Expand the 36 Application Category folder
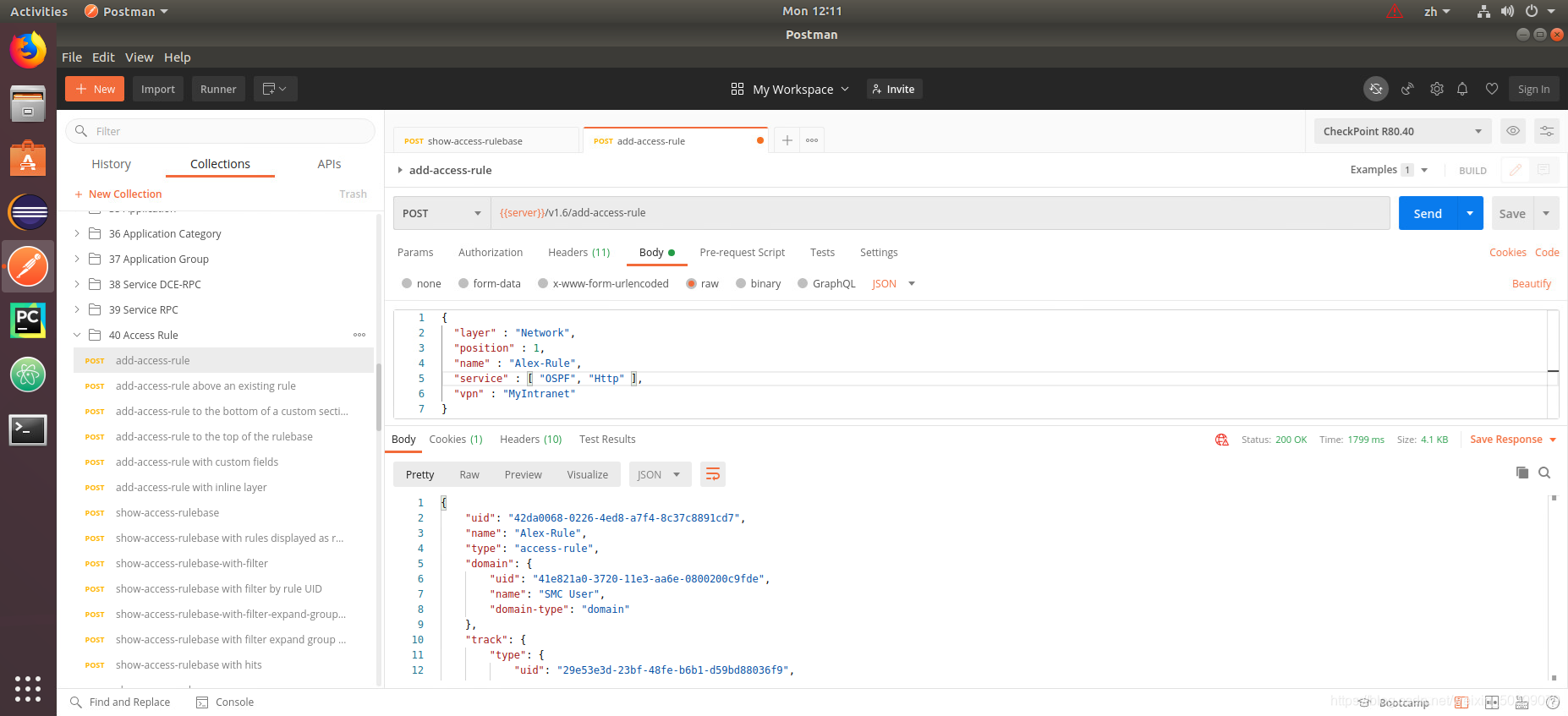1568x716 pixels. click(77, 233)
